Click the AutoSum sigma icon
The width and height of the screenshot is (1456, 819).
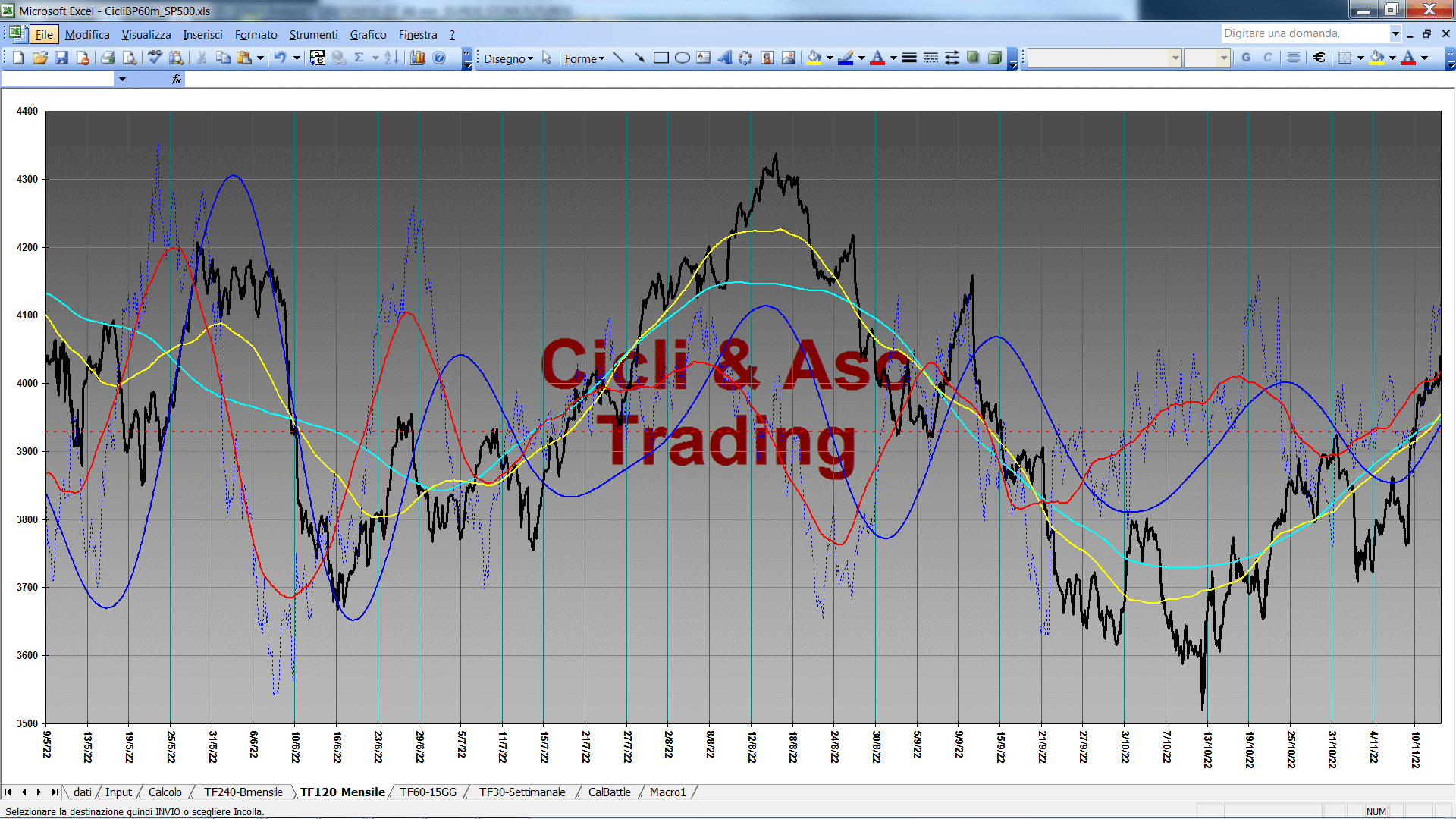pos(359,58)
